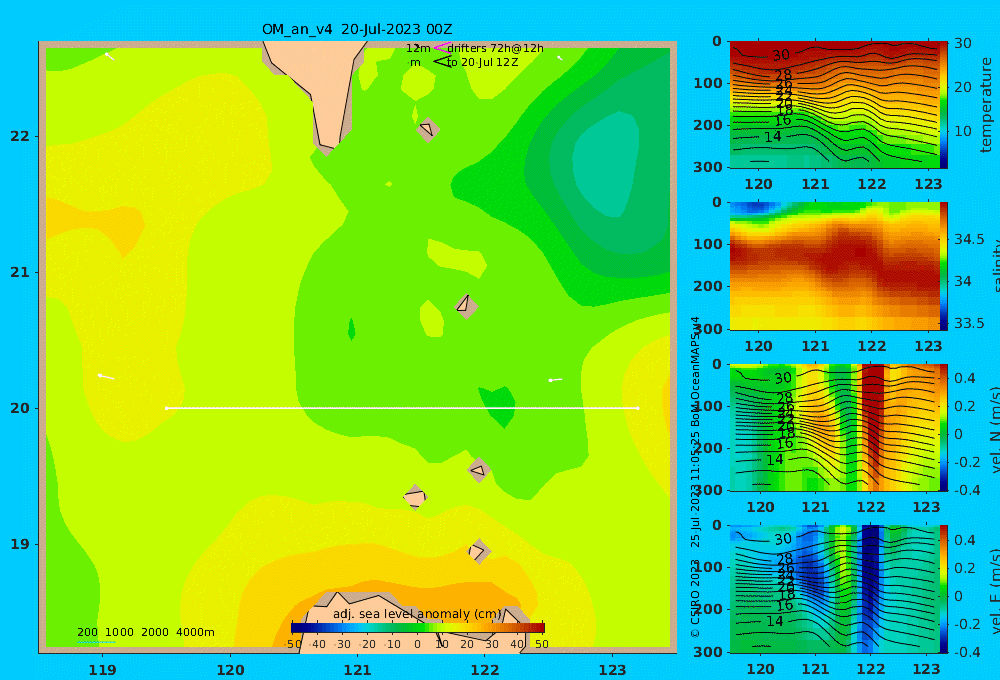
Task: Click the island polygon near 19.5N, 122E
Action: tap(479, 470)
